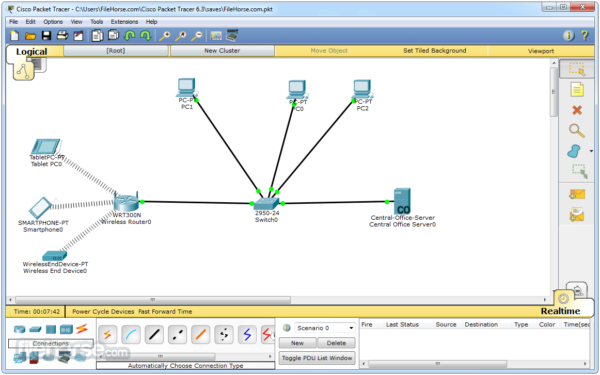Save the file using floppy disk icon
The image size is (600, 375).
[x=46, y=36]
